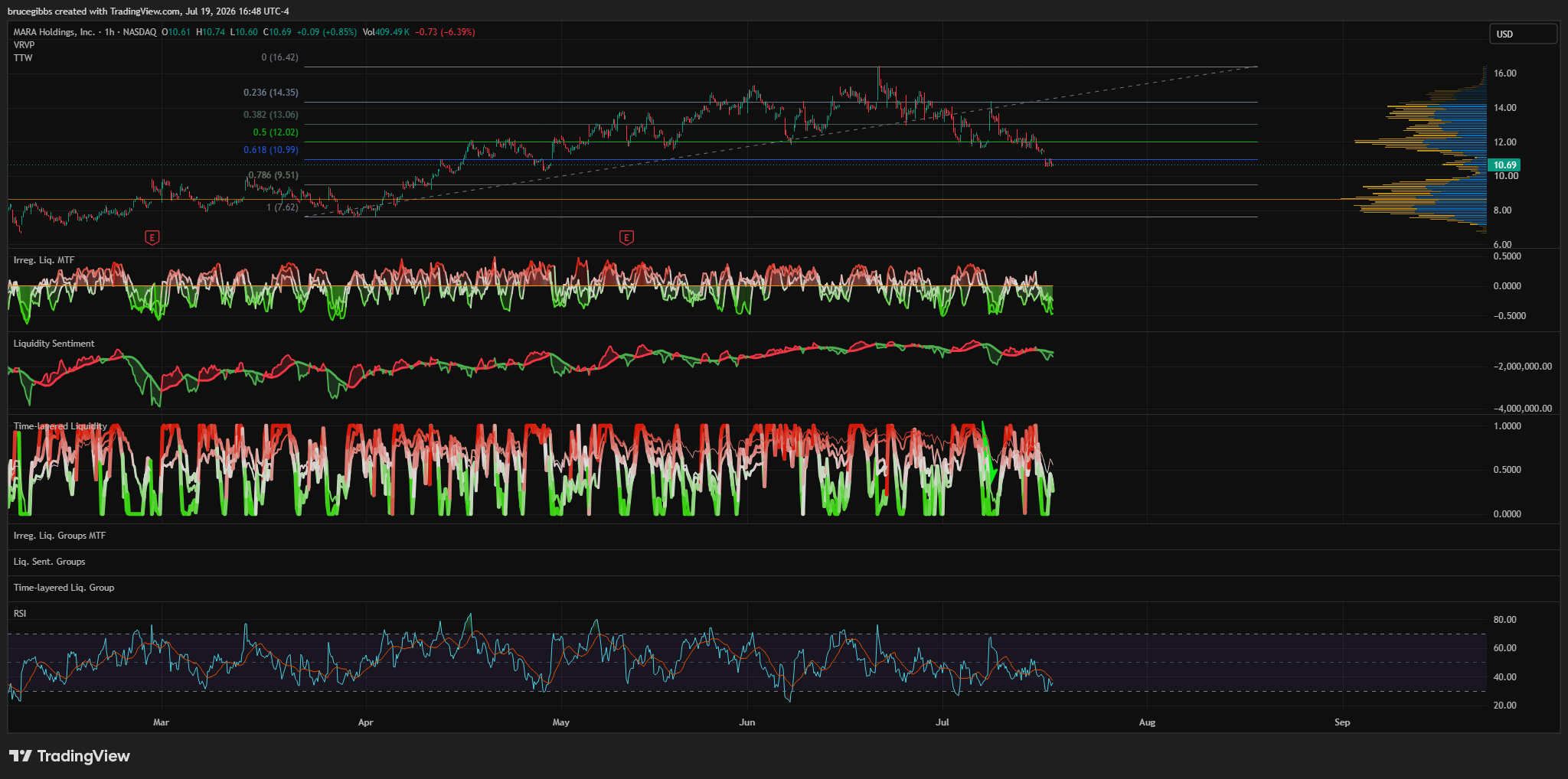Click the Fibonacci label 0.236 (14.35)

(x=271, y=93)
